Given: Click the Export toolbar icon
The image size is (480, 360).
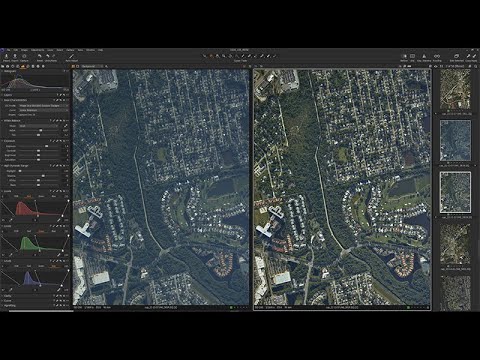Looking at the screenshot, I should (15, 56).
